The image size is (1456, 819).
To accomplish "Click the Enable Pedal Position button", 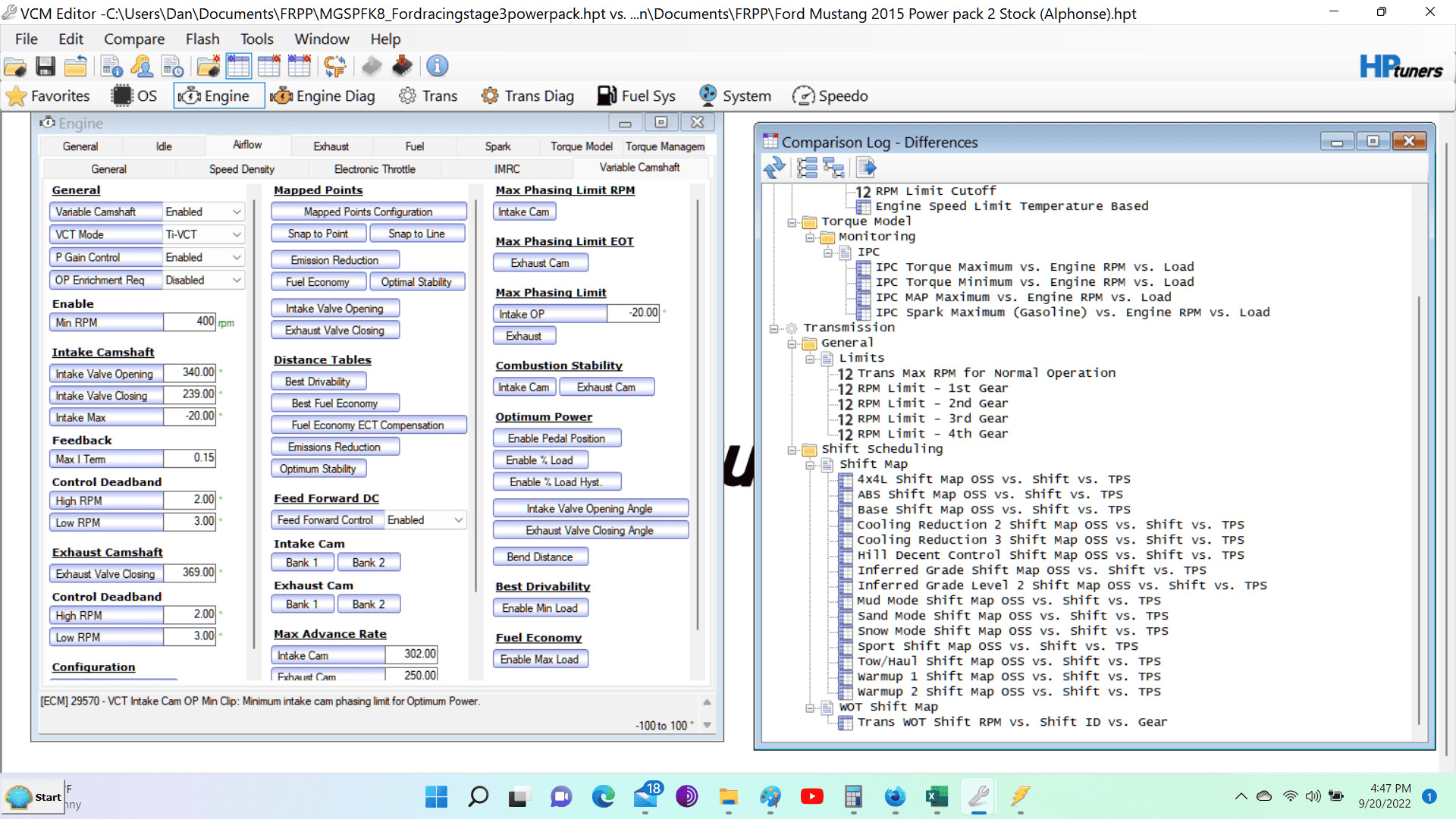I will click(557, 438).
